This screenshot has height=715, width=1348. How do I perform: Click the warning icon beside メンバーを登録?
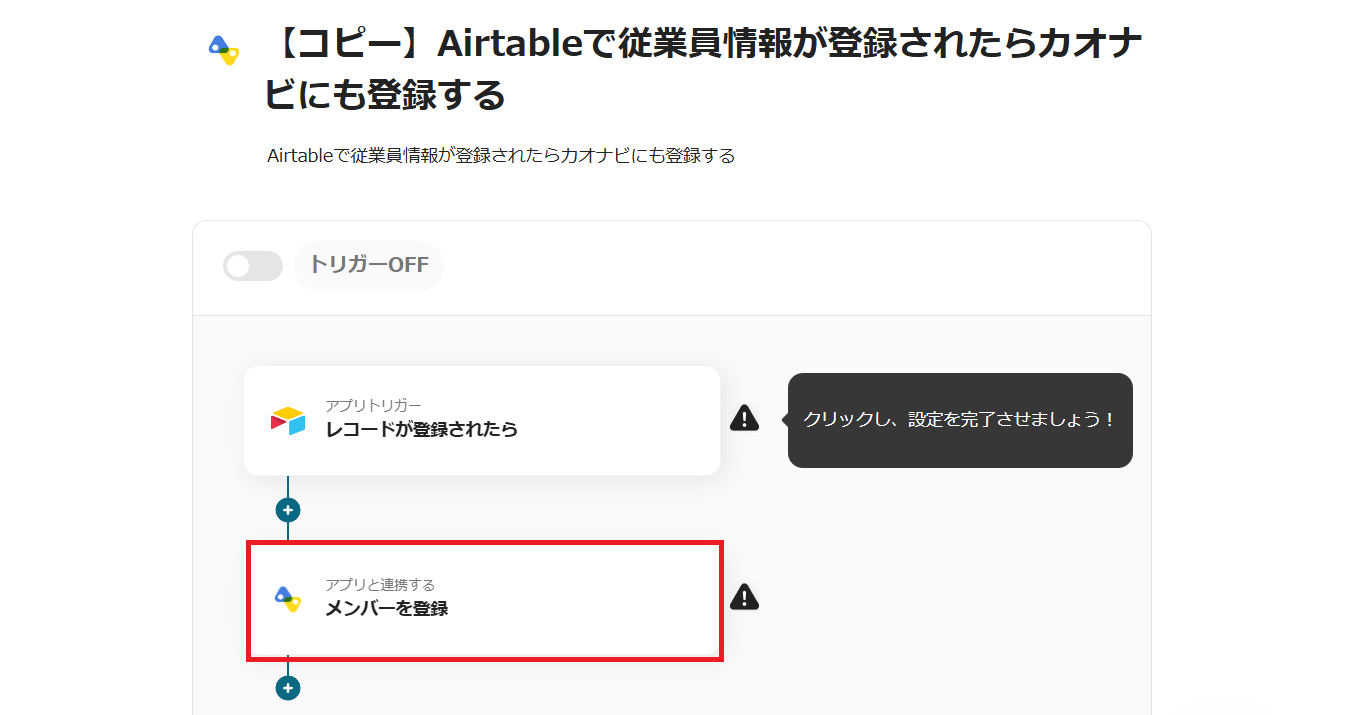point(744,597)
